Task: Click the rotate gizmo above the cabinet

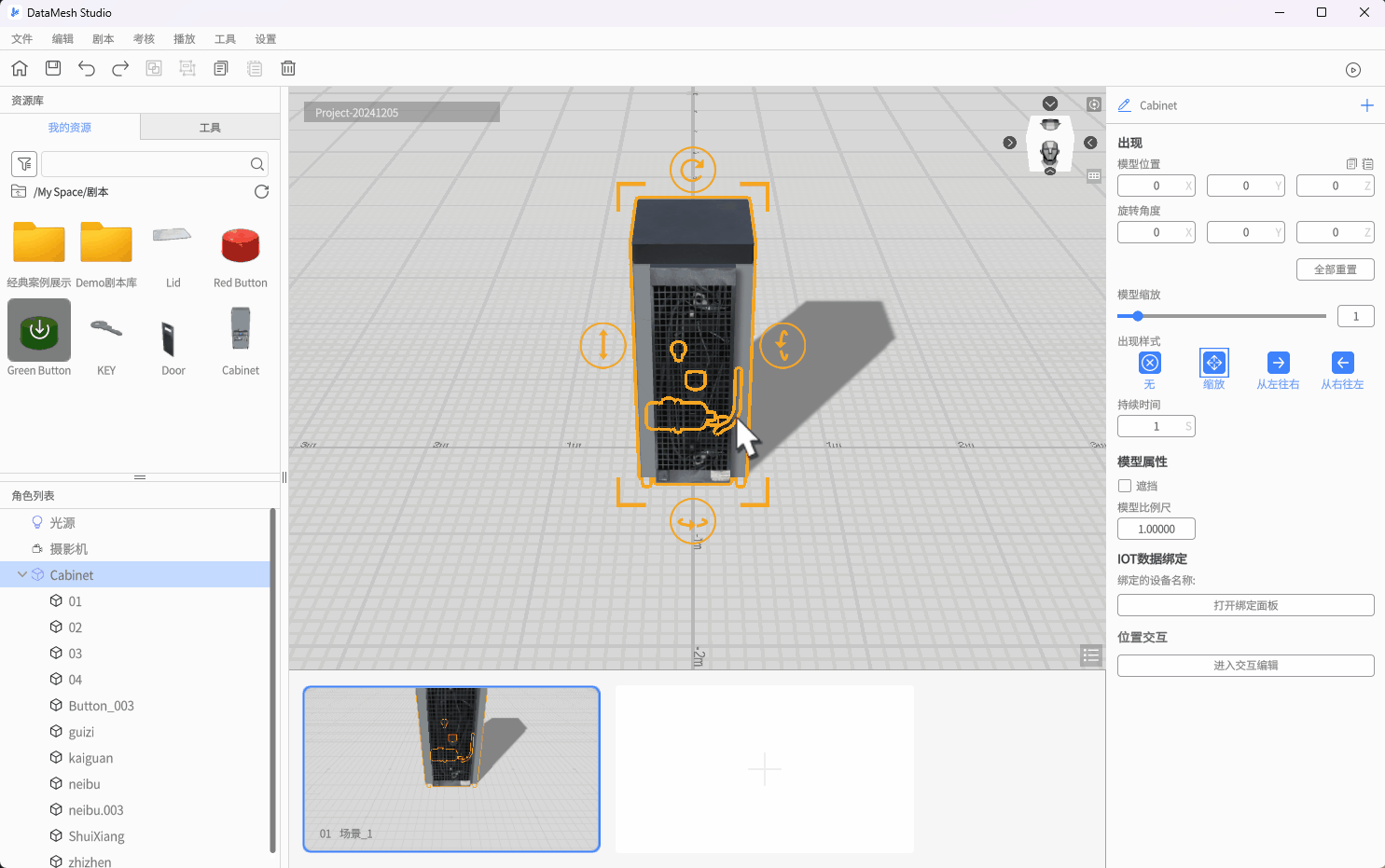Action: (692, 170)
